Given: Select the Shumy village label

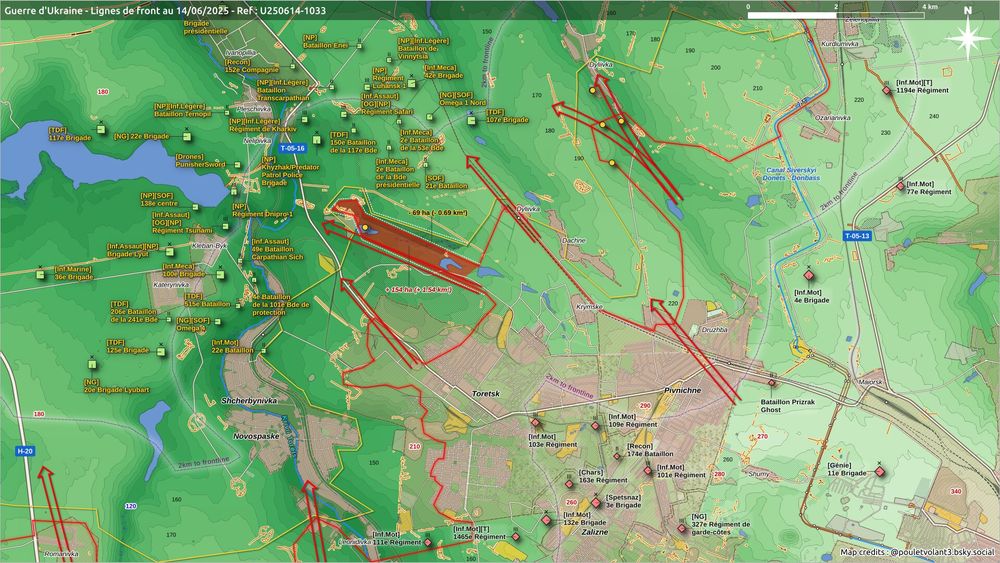Looking at the screenshot, I should pyautogui.click(x=759, y=474).
